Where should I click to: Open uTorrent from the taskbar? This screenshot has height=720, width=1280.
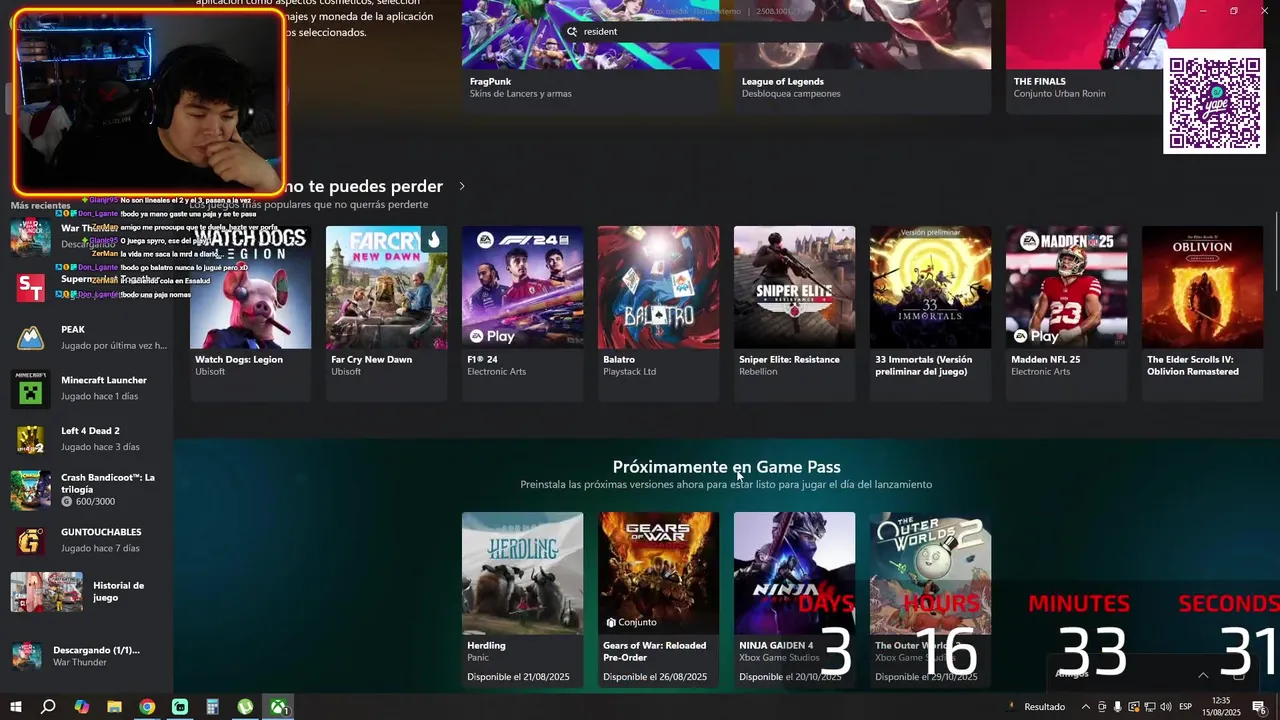(245, 707)
